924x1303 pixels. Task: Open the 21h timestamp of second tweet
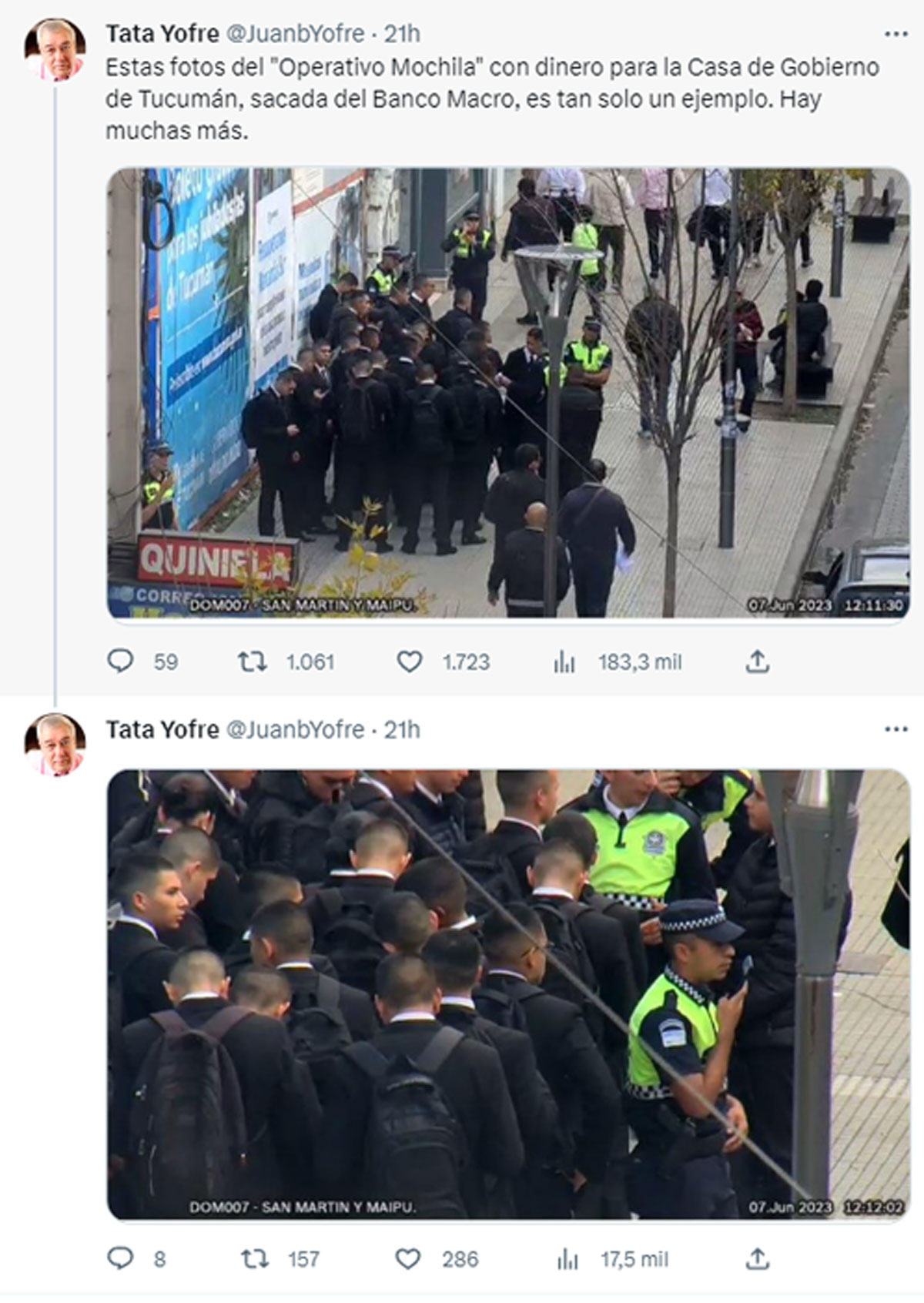[x=402, y=729]
